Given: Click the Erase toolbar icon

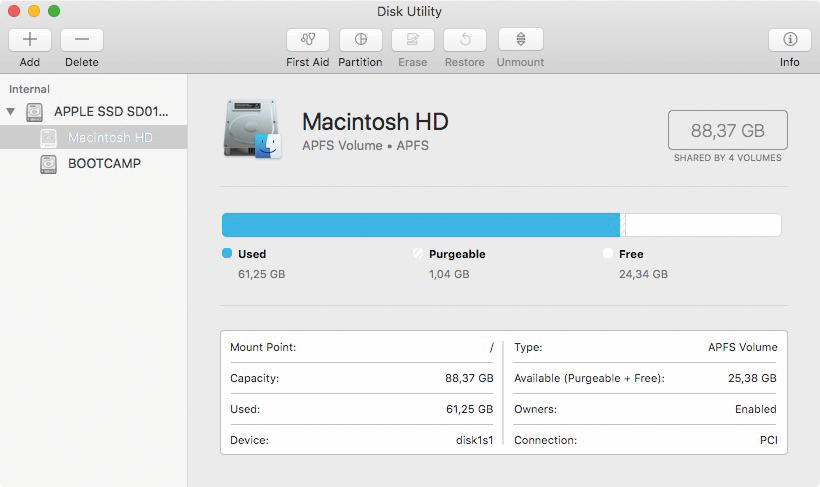Looking at the screenshot, I should (413, 39).
